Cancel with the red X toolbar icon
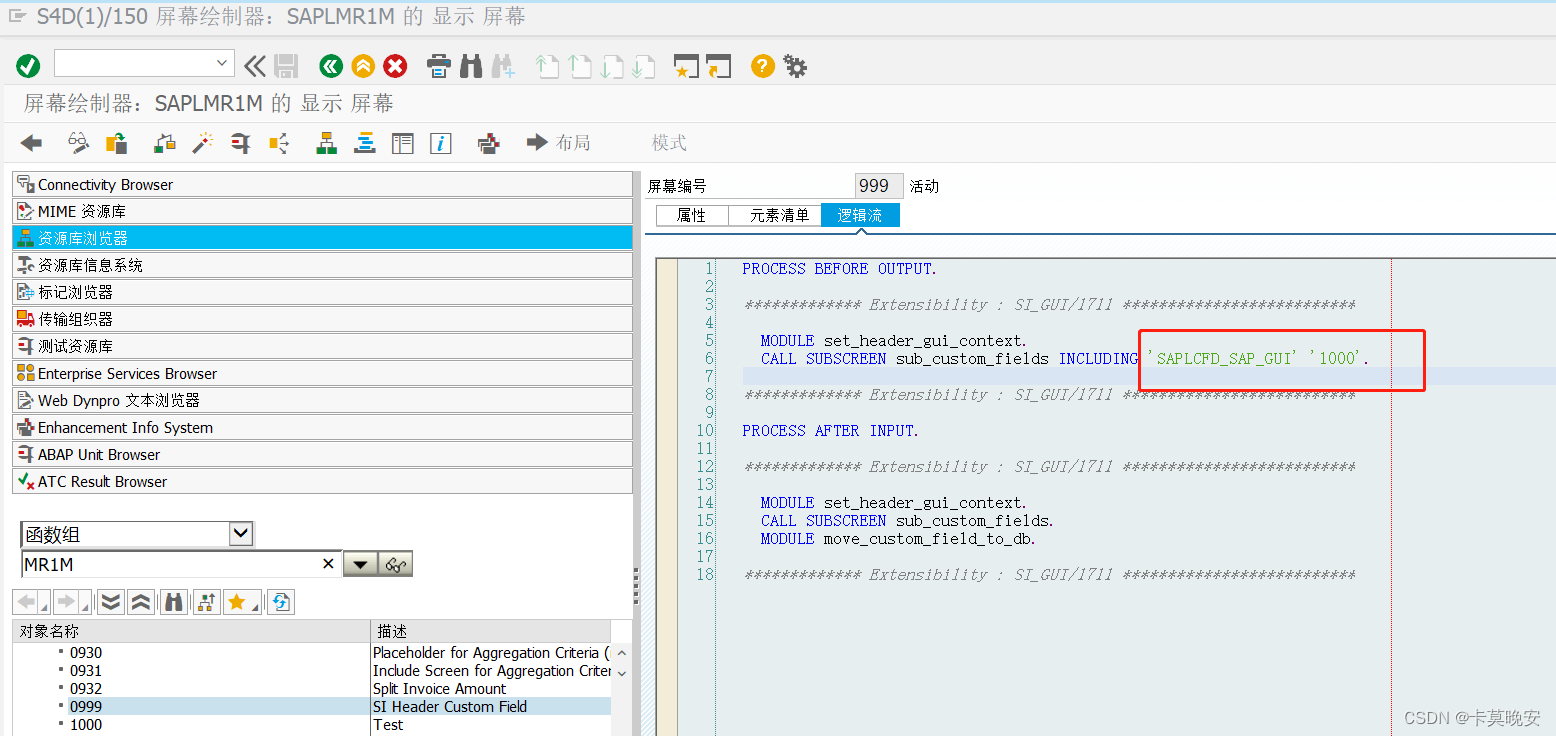 pyautogui.click(x=395, y=66)
